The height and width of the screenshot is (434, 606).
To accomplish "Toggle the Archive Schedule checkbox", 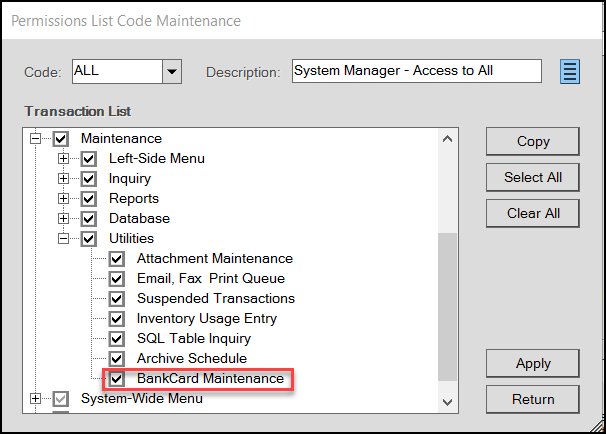I will click(x=116, y=359).
